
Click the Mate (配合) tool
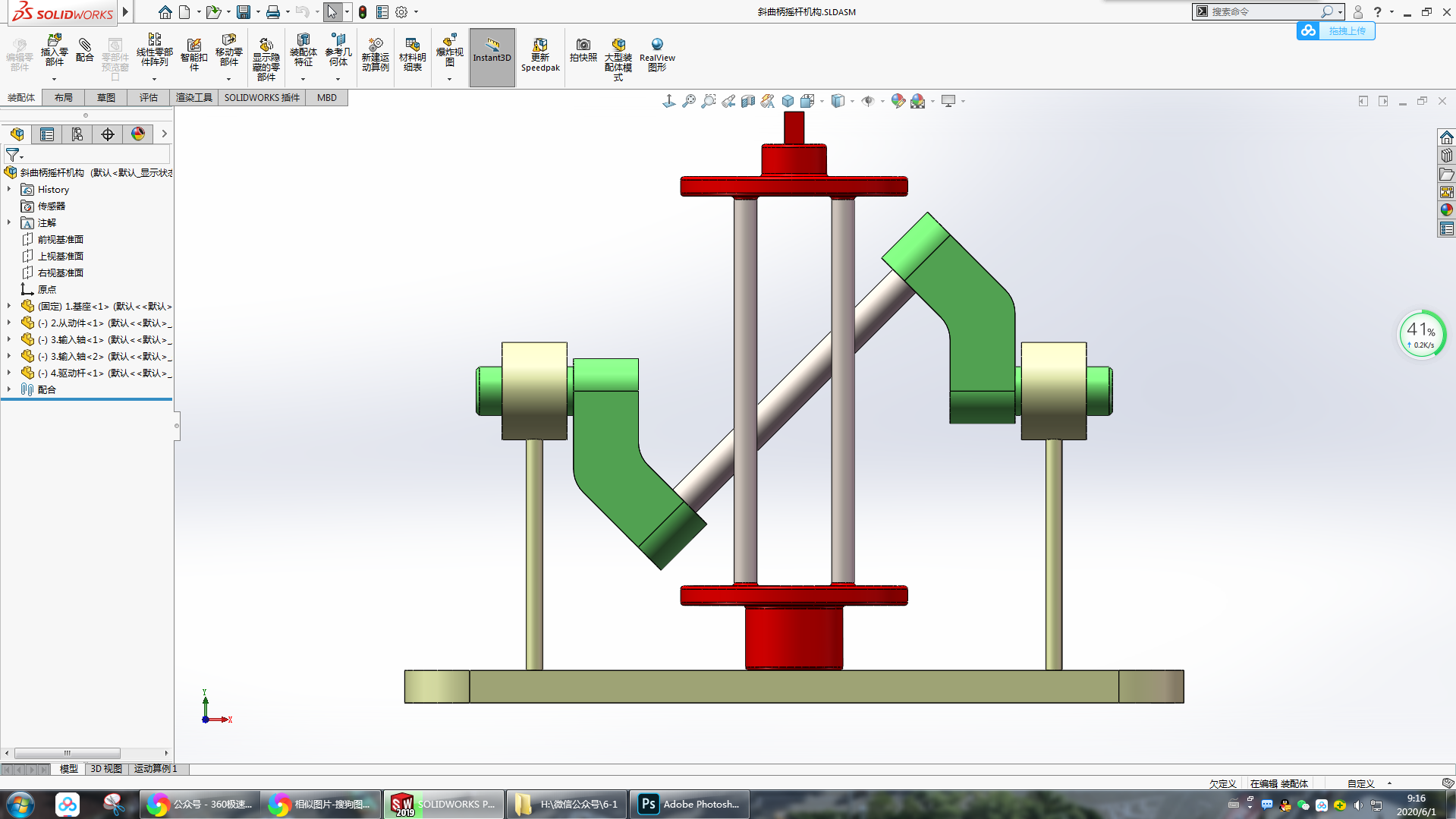click(x=85, y=51)
